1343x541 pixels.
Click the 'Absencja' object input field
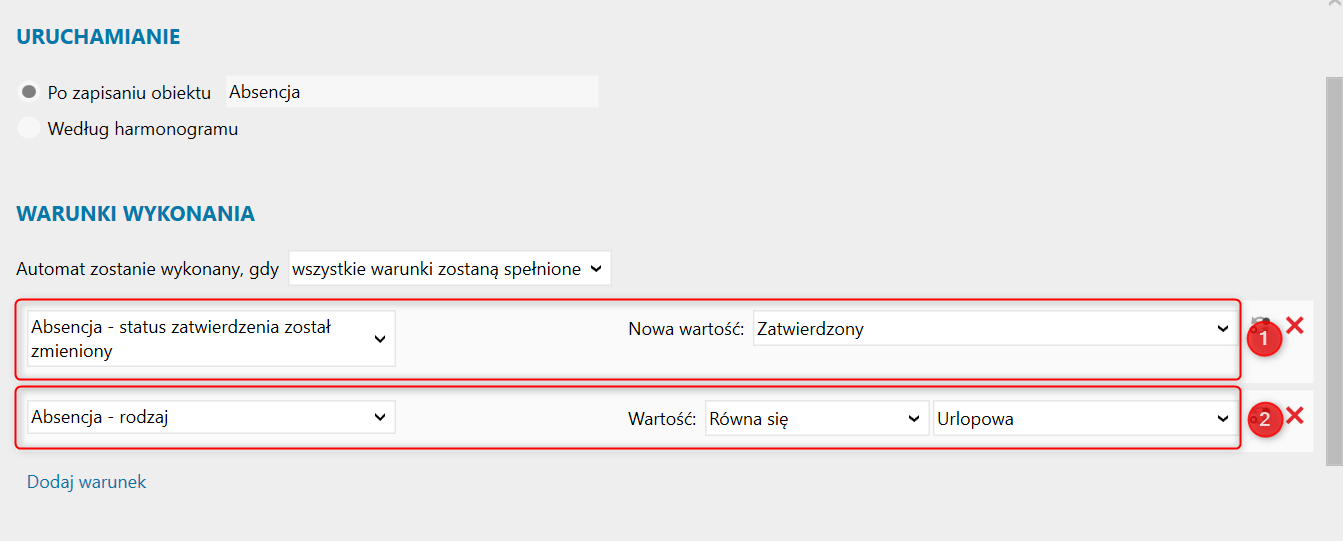click(411, 92)
